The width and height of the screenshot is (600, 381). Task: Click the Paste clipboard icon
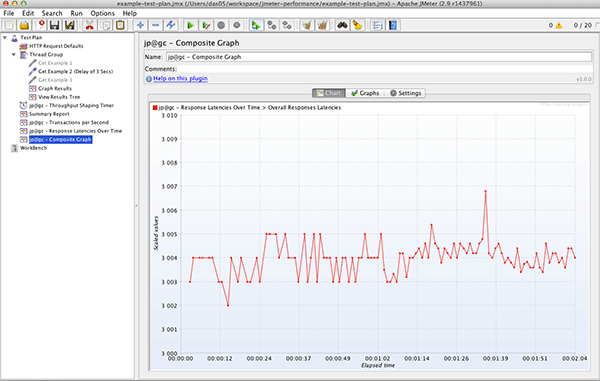(x=120, y=25)
